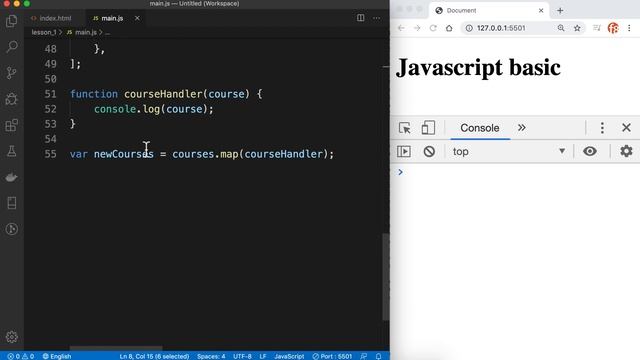This screenshot has height=360, width=640.
Task: Close the Document browser tab
Action: pos(541,11)
